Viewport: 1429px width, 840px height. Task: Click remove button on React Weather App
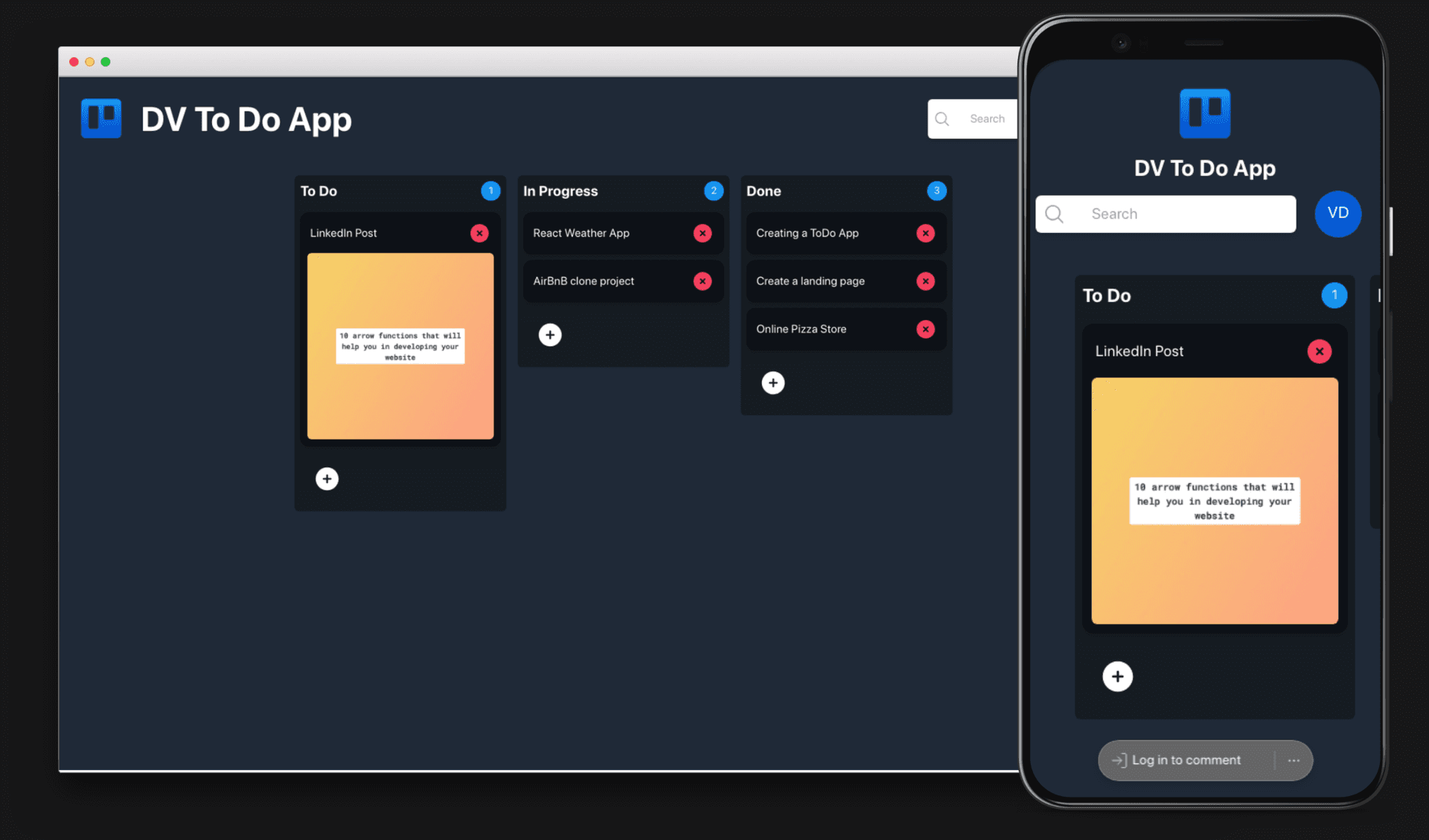[703, 232]
